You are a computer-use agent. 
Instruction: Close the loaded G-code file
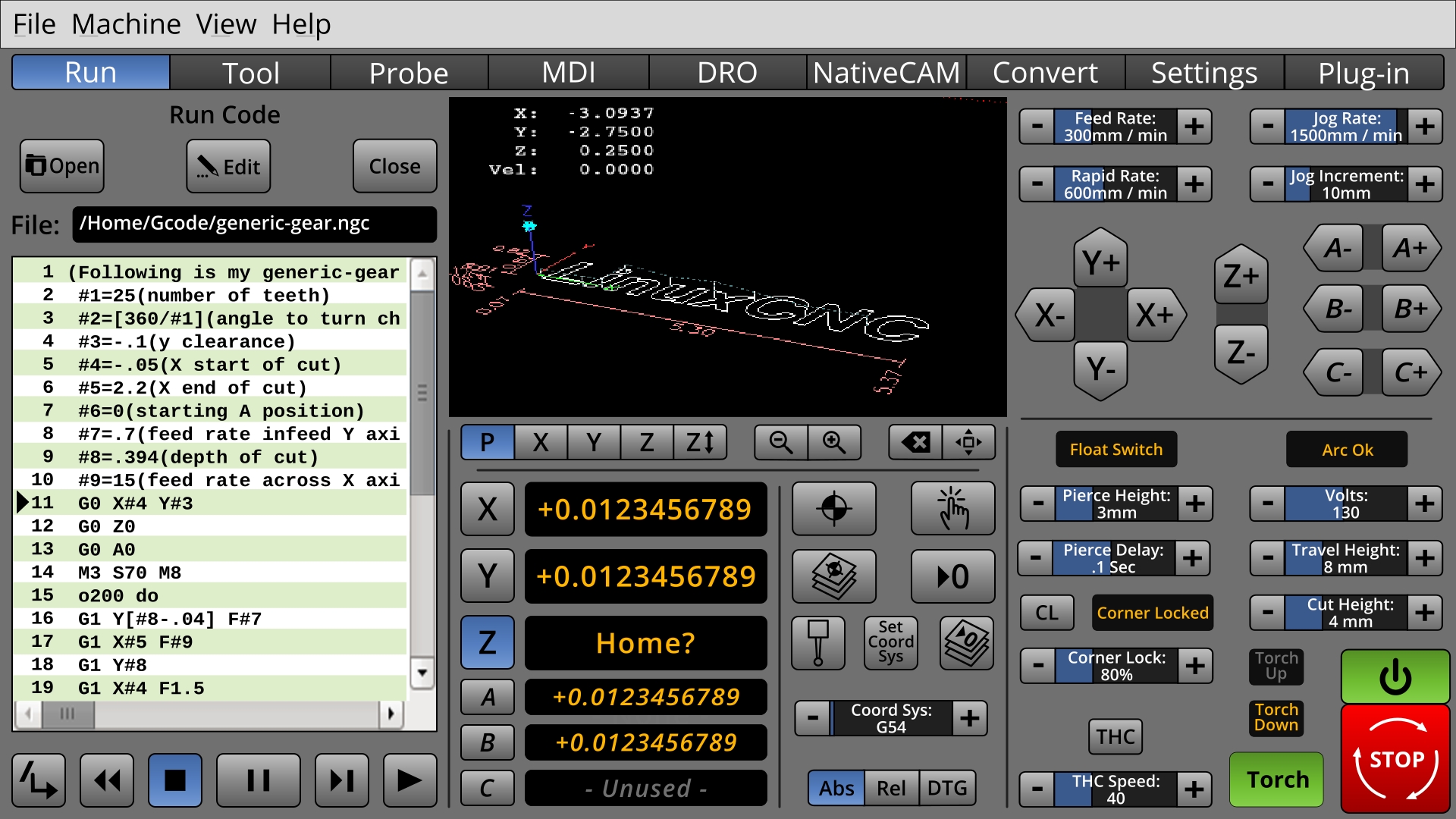pyautogui.click(x=394, y=166)
